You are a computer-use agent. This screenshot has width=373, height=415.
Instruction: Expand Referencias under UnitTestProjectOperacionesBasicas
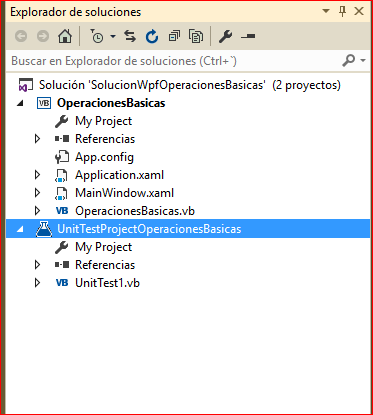(x=37, y=265)
